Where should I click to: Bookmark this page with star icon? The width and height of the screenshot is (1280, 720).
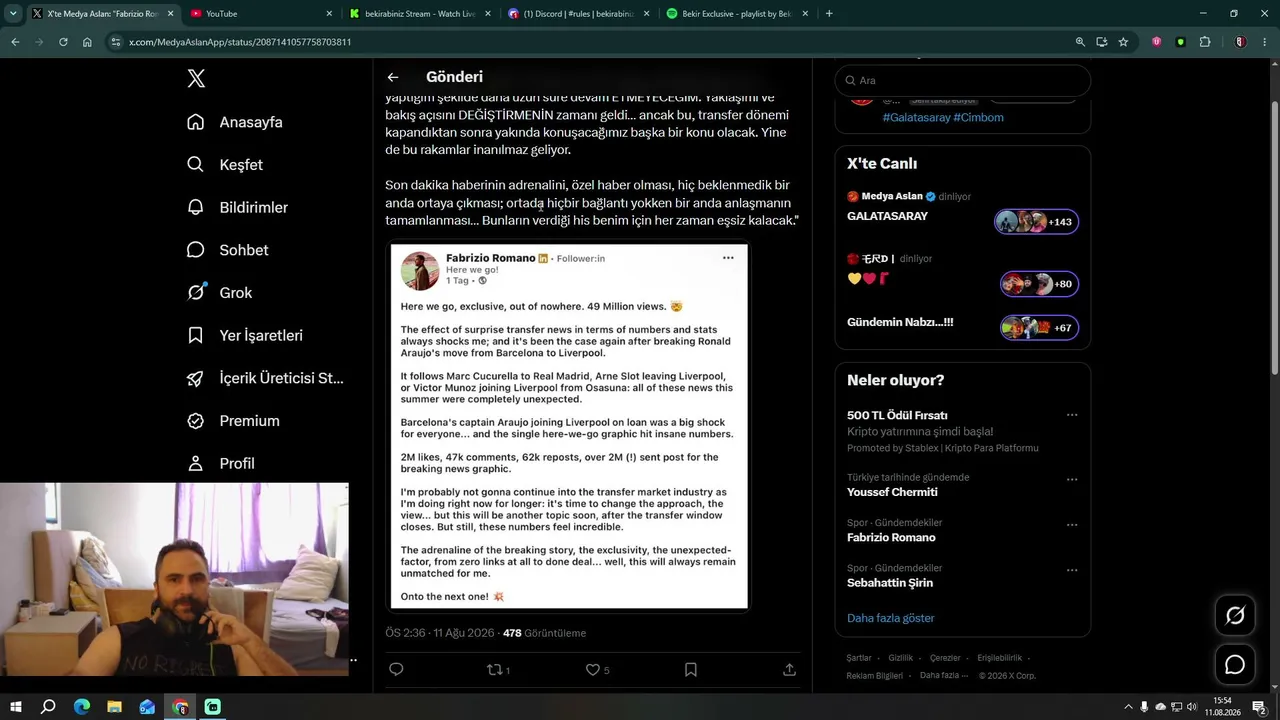(x=1123, y=42)
